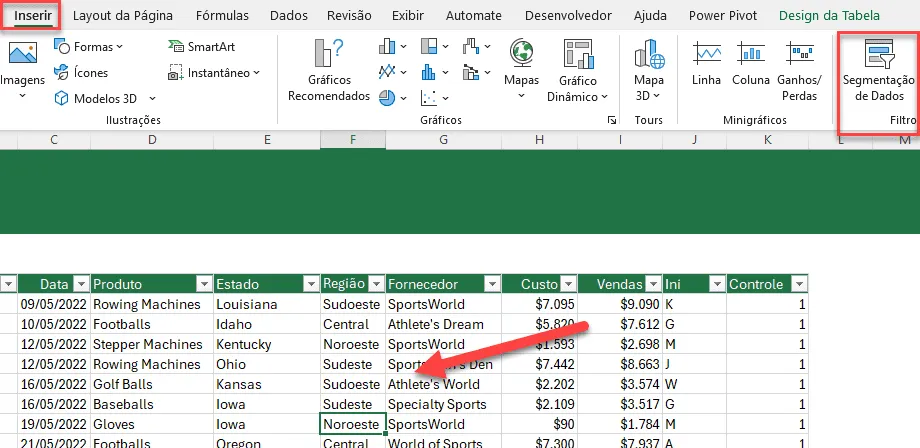Click the cell showing $9.090
The width and height of the screenshot is (920, 448).
[620, 304]
